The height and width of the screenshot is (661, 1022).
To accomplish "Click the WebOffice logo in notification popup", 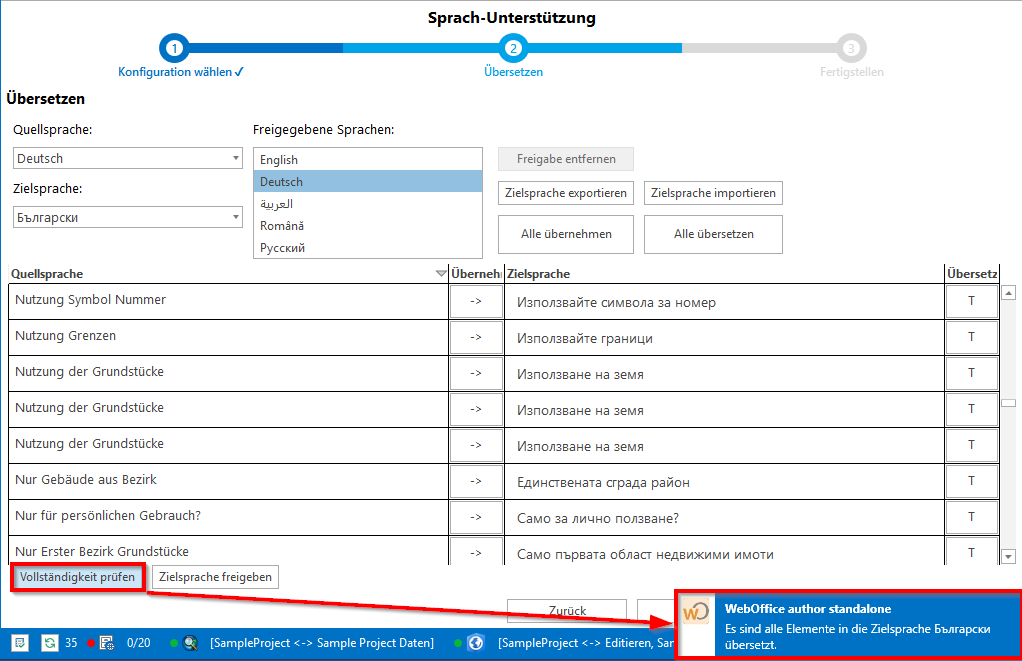I will coord(696,623).
